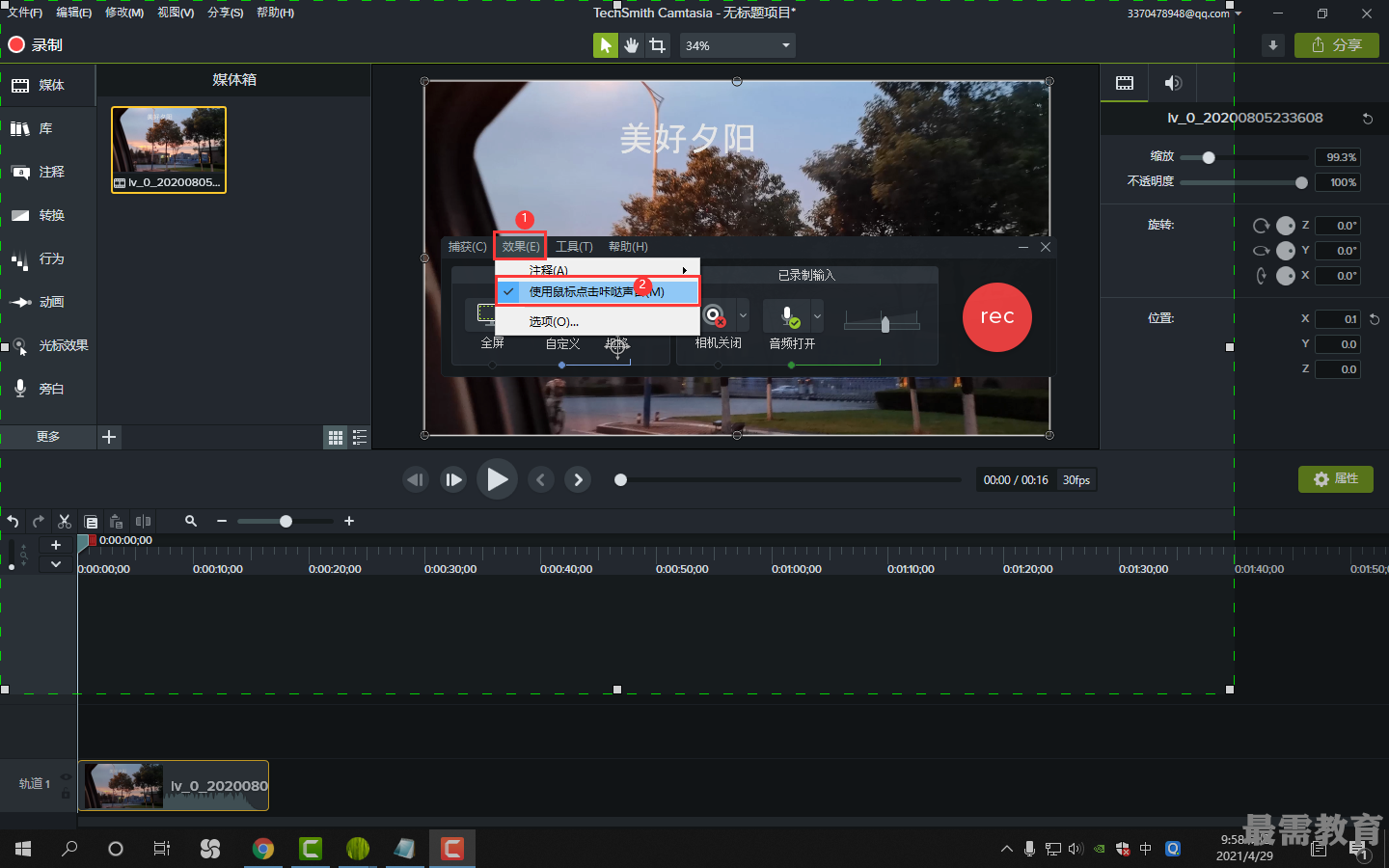Collapse tracks using chevron below add-track button
Screen dimensions: 1389x868
tap(56, 564)
